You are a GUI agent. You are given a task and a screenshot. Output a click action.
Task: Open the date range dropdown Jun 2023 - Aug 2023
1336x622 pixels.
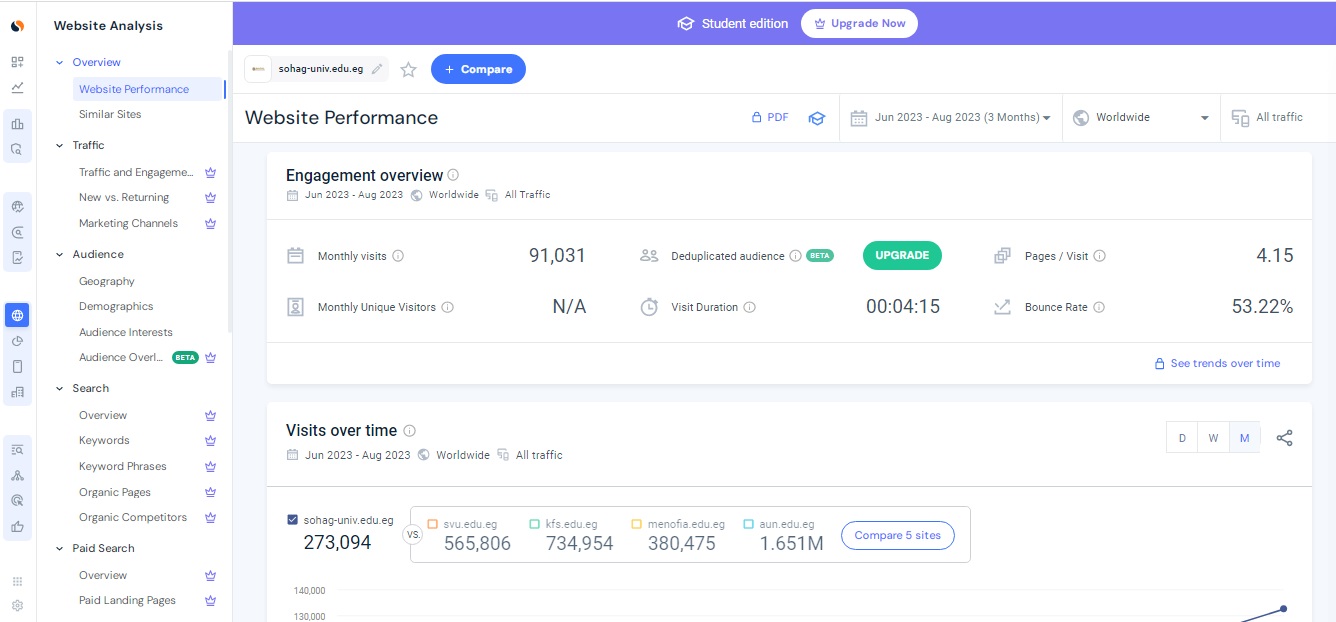[951, 118]
